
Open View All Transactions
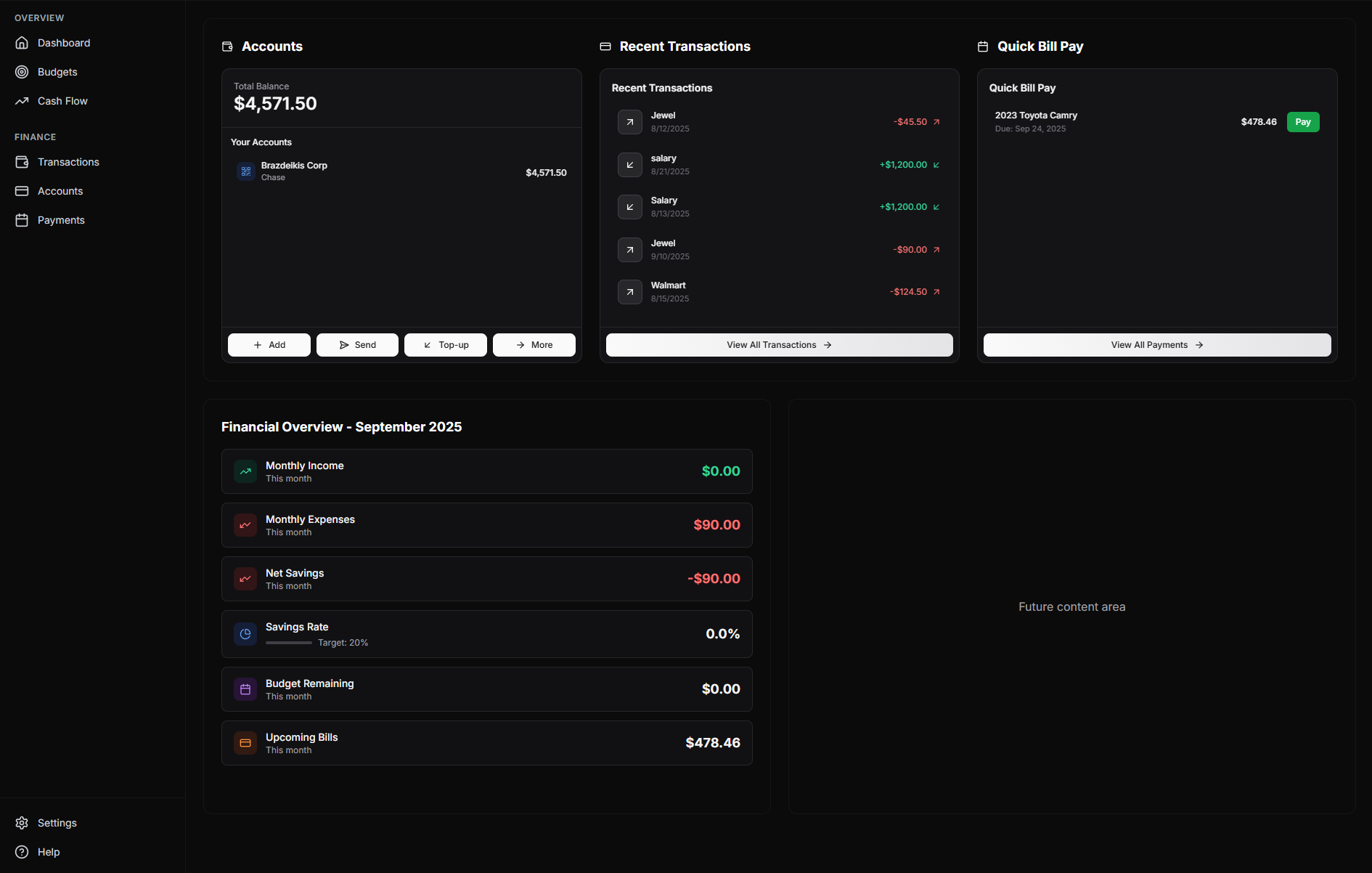(779, 345)
